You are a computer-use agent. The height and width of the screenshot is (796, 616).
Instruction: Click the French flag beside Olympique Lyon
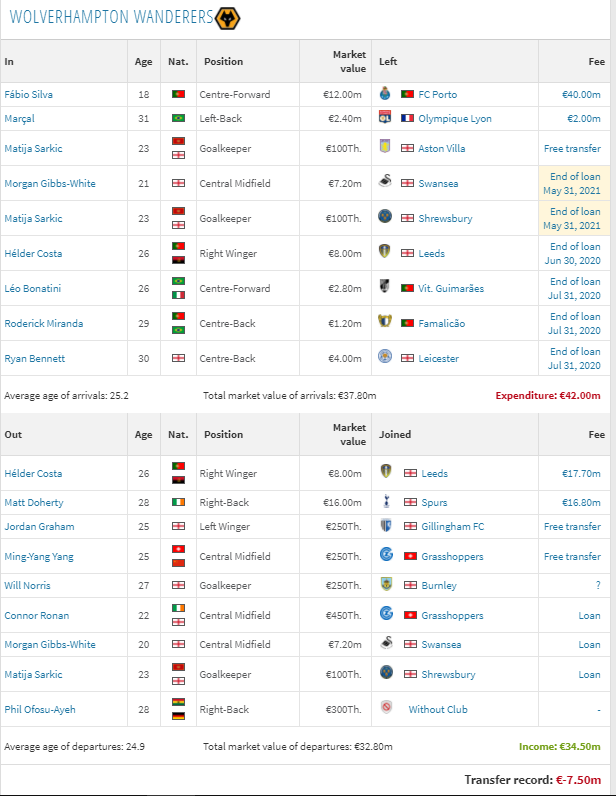pos(407,118)
